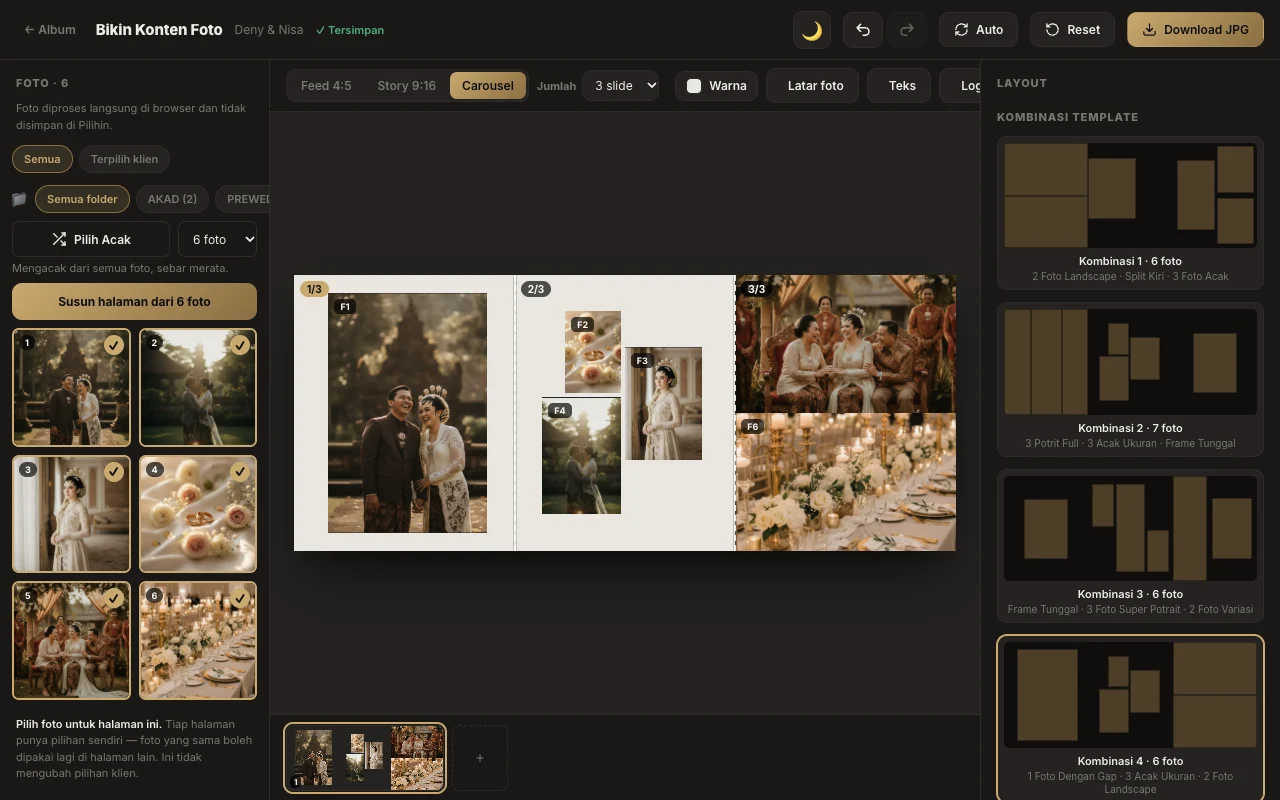Click the 1/3 slide label
Image resolution: width=1280 pixels, height=800 pixels.
click(314, 289)
